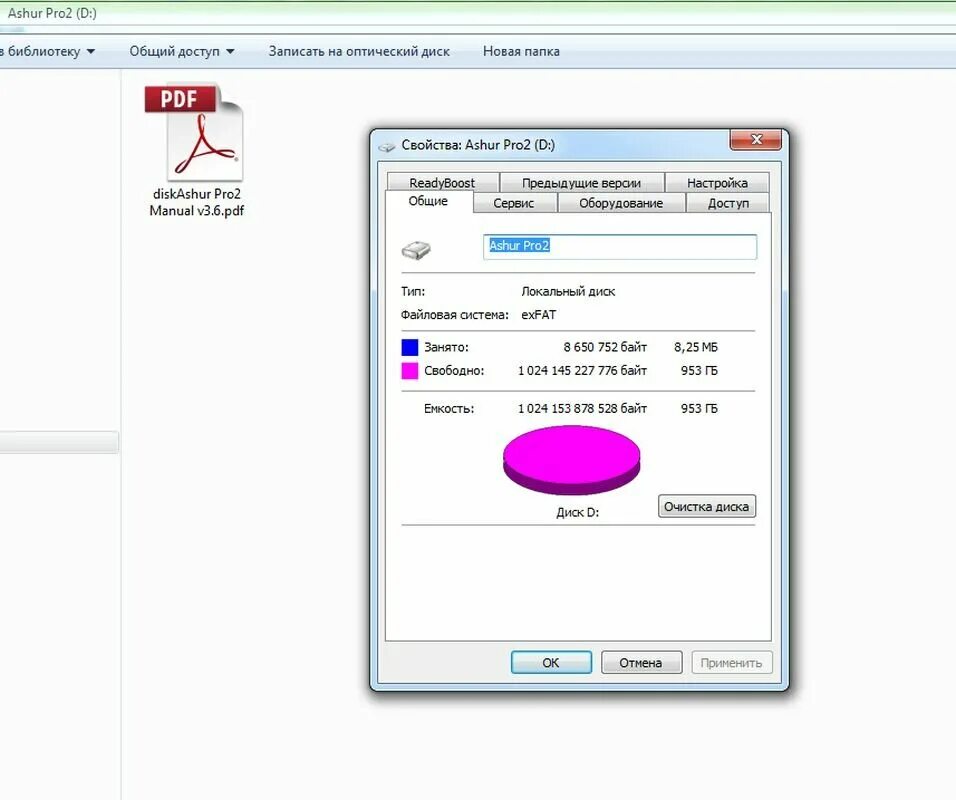Close the Ashur Pro2 properties dialog

coord(755,140)
